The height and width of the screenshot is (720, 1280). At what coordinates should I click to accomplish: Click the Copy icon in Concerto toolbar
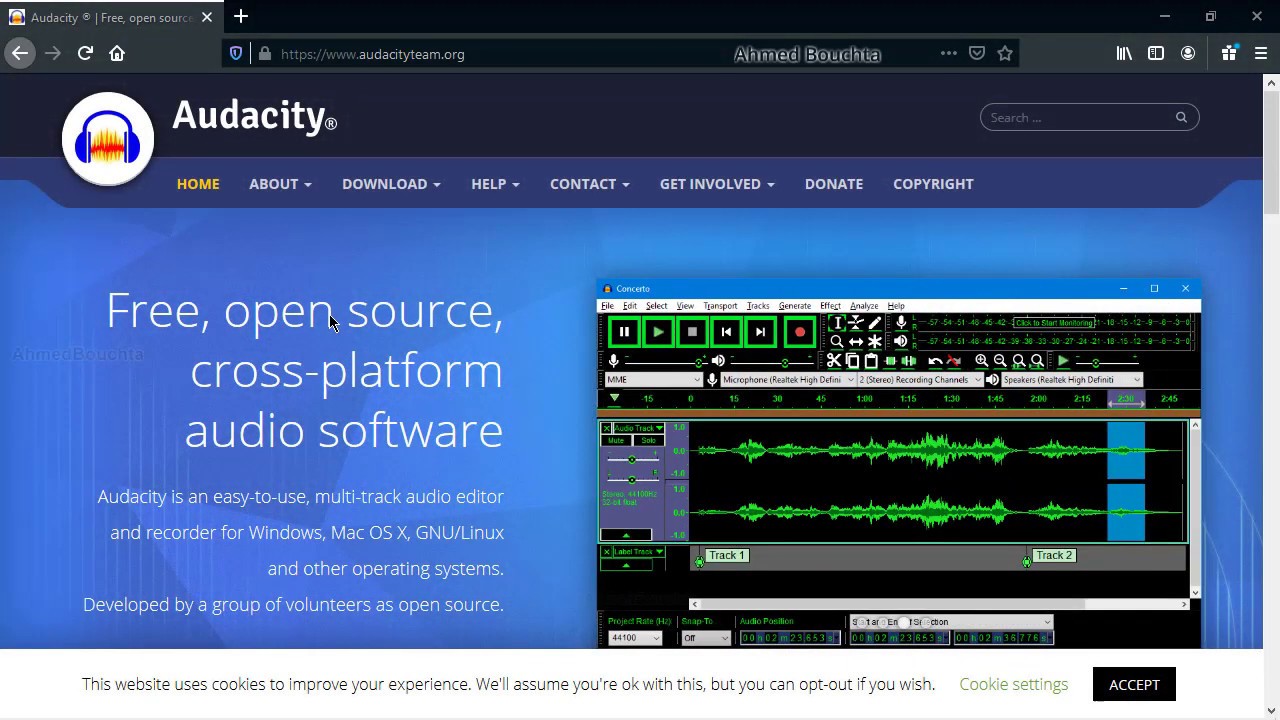point(852,361)
